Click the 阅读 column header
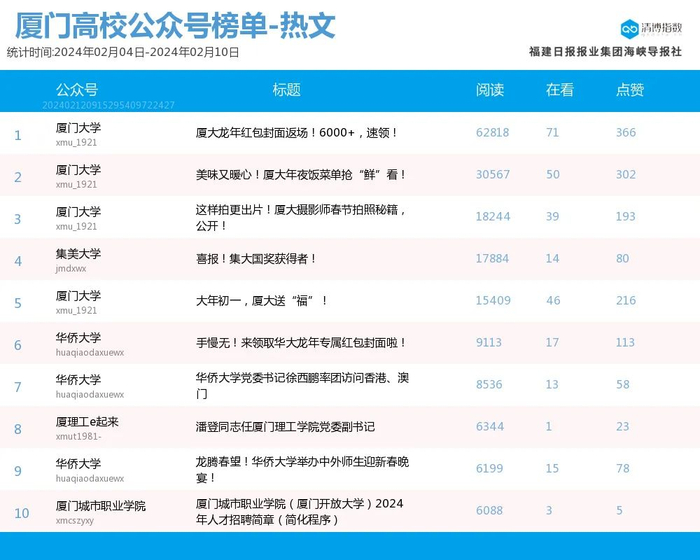This screenshot has height=560, width=700. [x=490, y=90]
